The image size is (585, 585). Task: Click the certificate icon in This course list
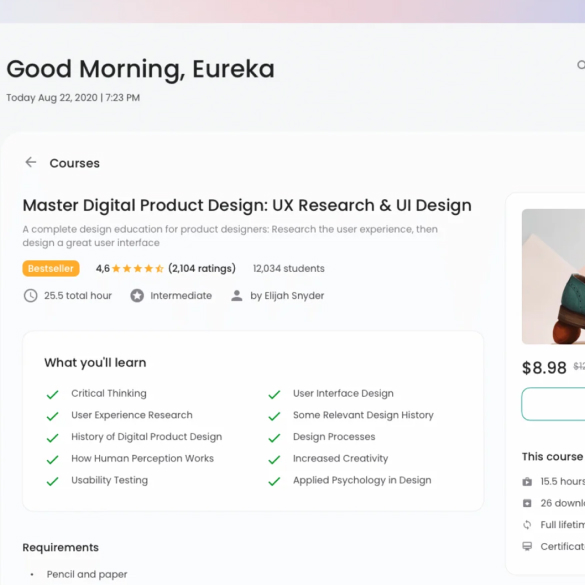[x=527, y=547]
